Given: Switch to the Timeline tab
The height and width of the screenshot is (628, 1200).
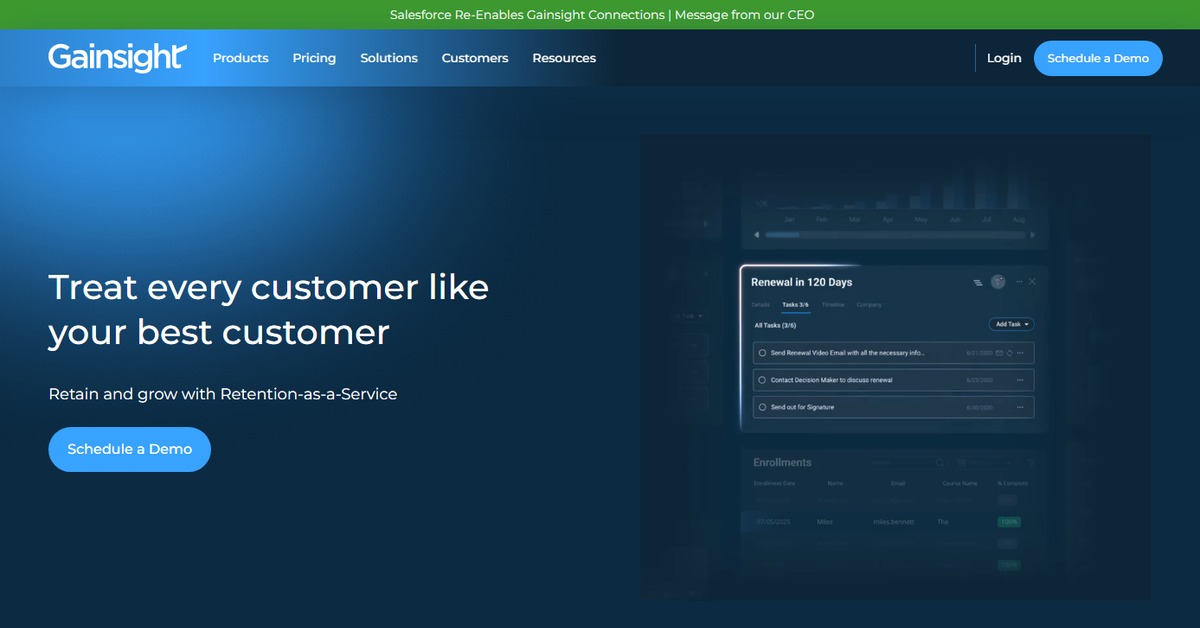Looking at the screenshot, I should 833,305.
